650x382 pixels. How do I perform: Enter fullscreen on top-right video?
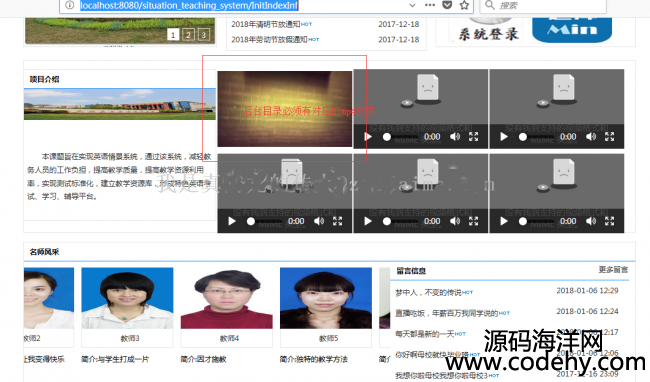coord(609,137)
